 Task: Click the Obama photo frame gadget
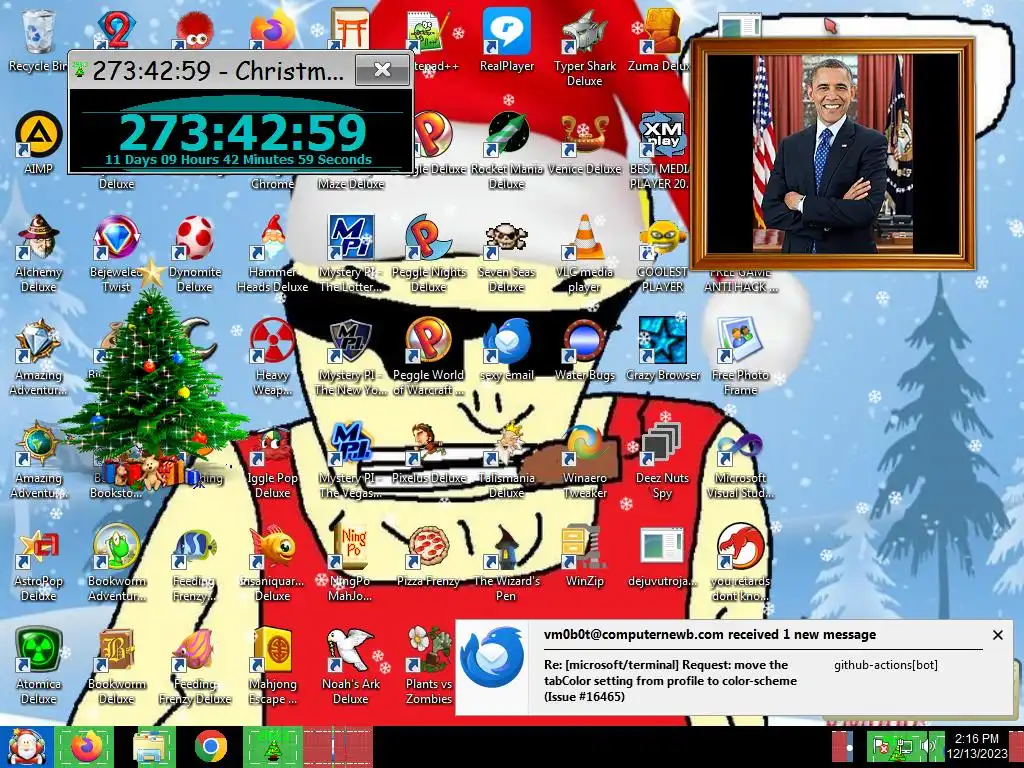(x=833, y=154)
